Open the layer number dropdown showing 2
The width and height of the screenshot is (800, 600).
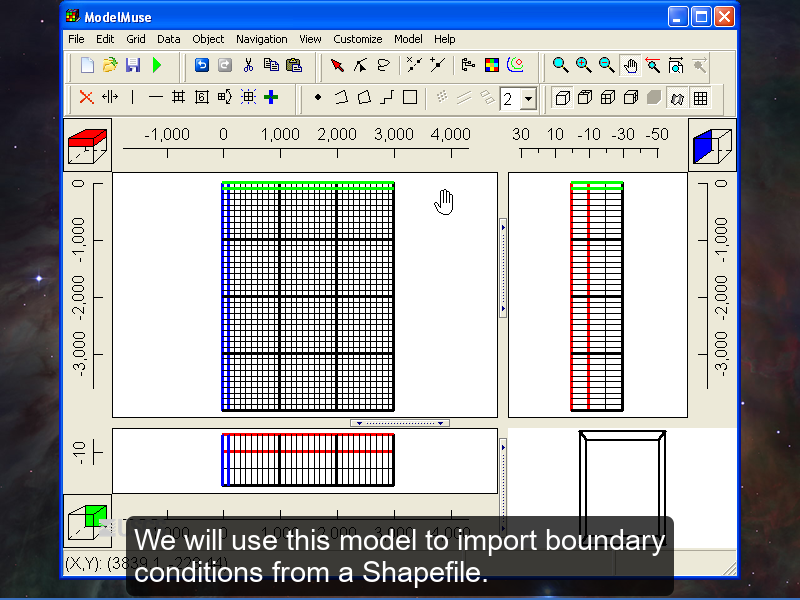[x=527, y=97]
